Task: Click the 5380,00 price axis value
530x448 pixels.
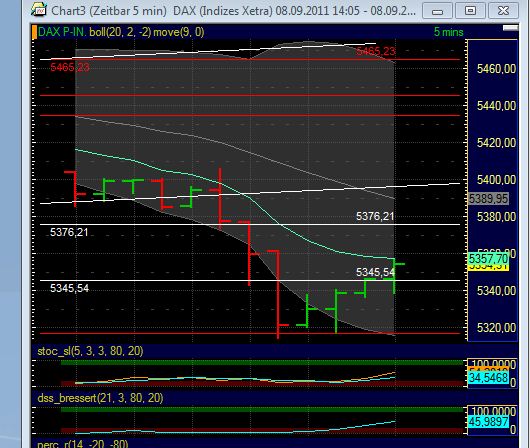Action: (x=496, y=217)
